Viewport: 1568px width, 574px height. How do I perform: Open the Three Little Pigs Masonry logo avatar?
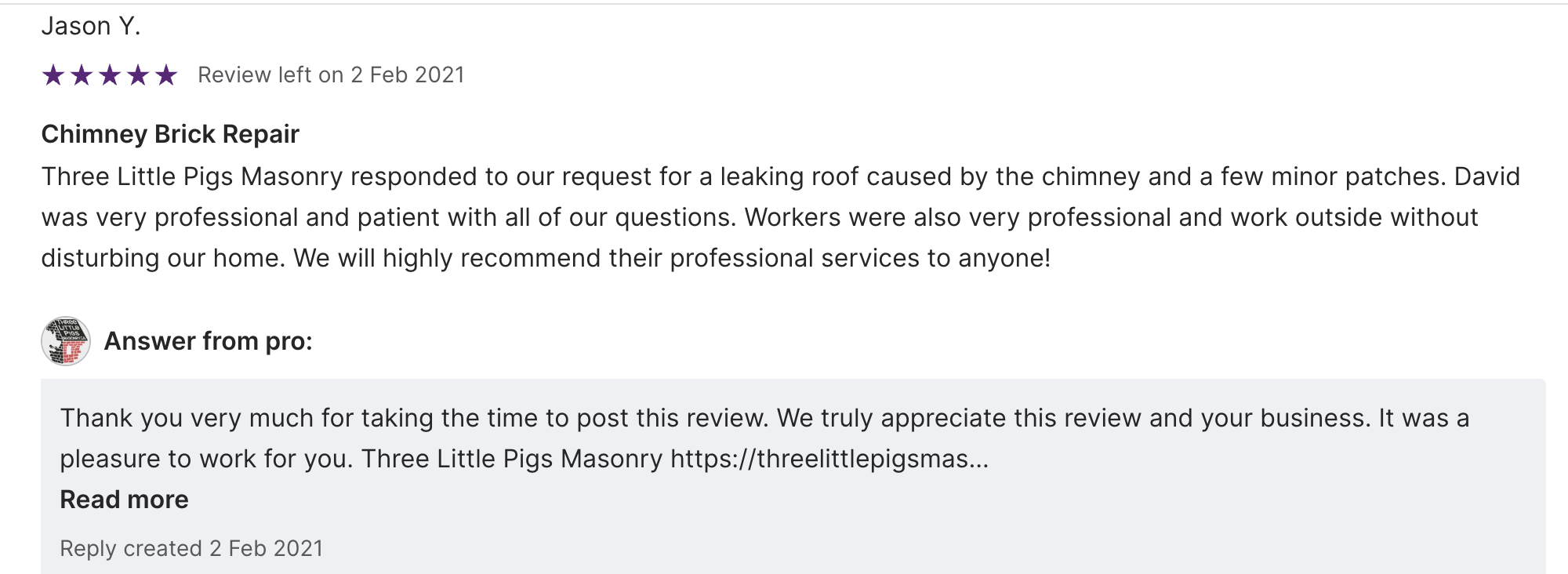pyautogui.click(x=66, y=341)
